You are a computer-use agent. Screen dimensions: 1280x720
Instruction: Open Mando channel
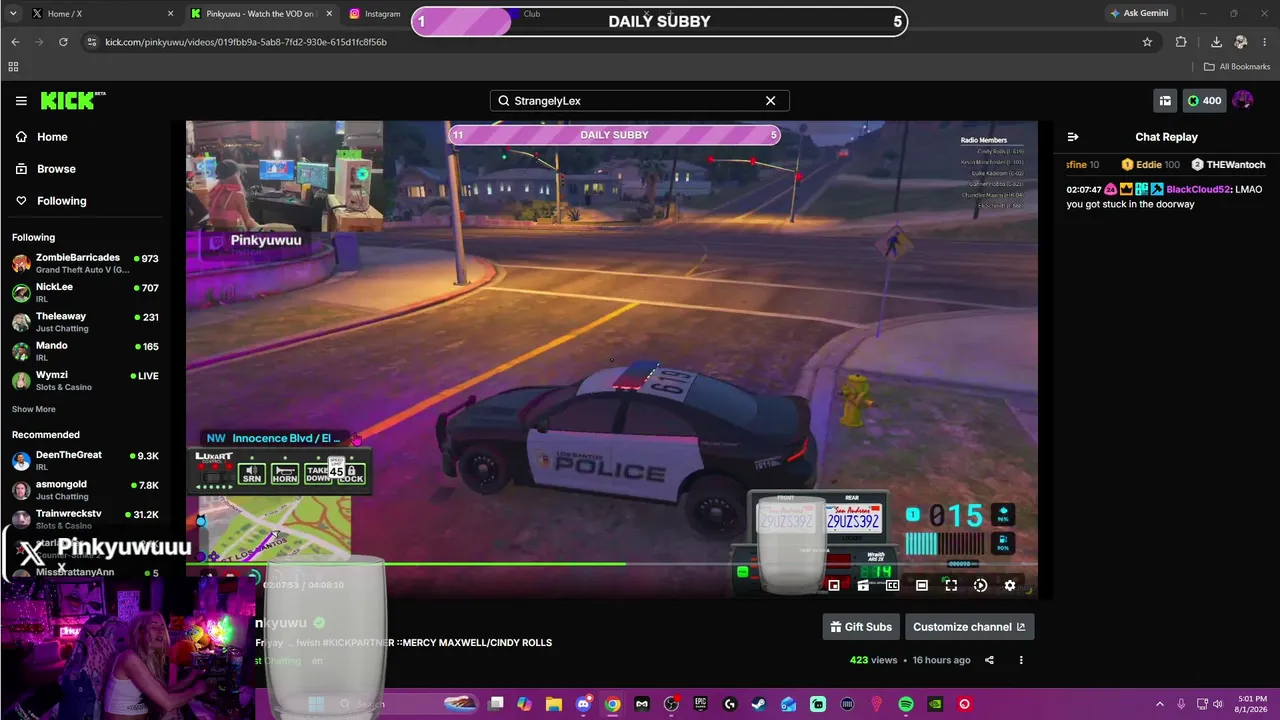tap(86, 351)
